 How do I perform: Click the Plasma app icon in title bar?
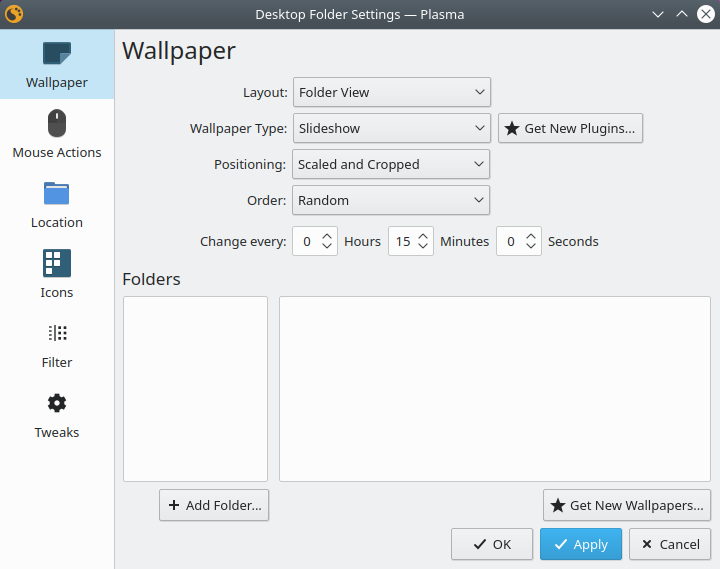pos(15,14)
